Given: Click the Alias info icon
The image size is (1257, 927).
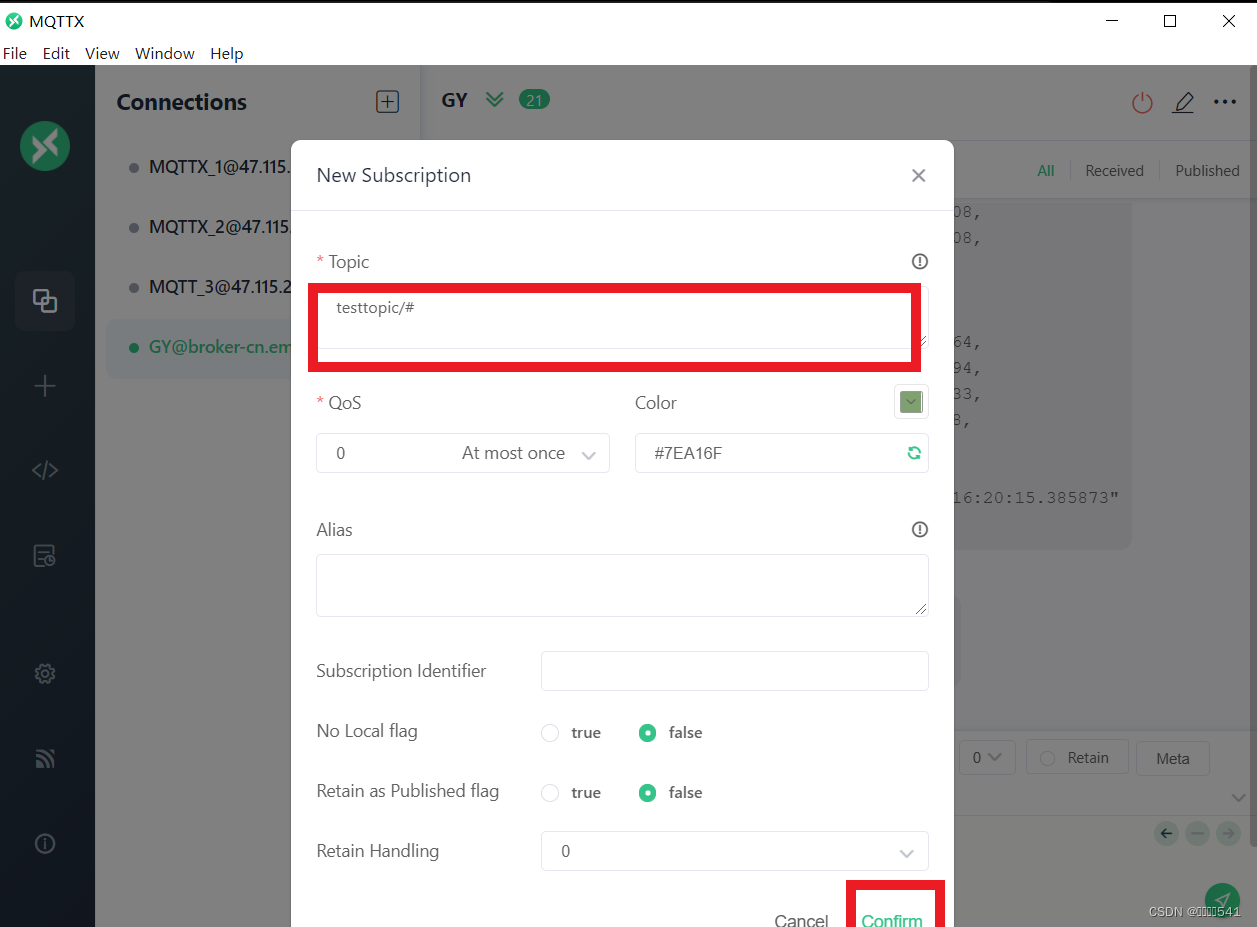Looking at the screenshot, I should [920, 529].
